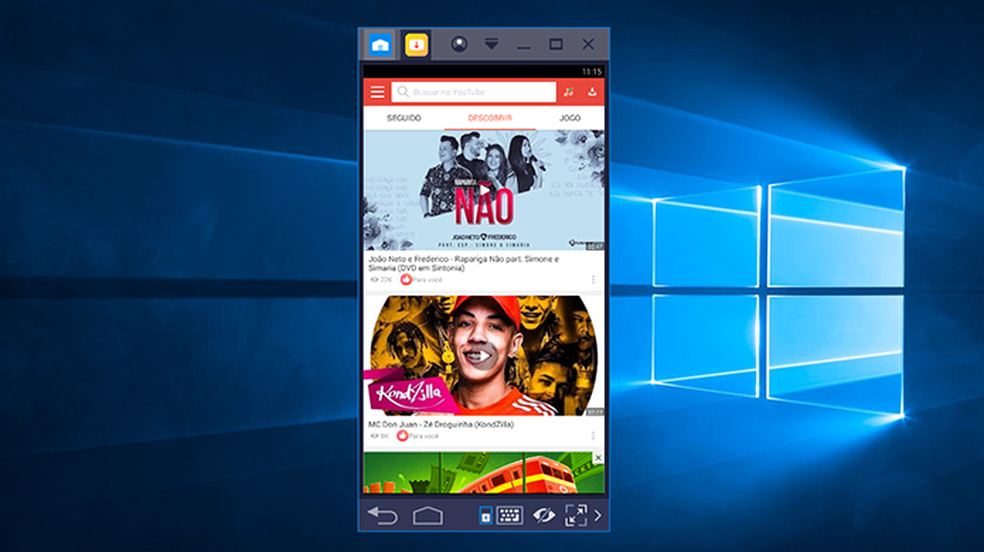Close the banner ad at the bottom
The width and height of the screenshot is (984, 552).
(x=598, y=458)
